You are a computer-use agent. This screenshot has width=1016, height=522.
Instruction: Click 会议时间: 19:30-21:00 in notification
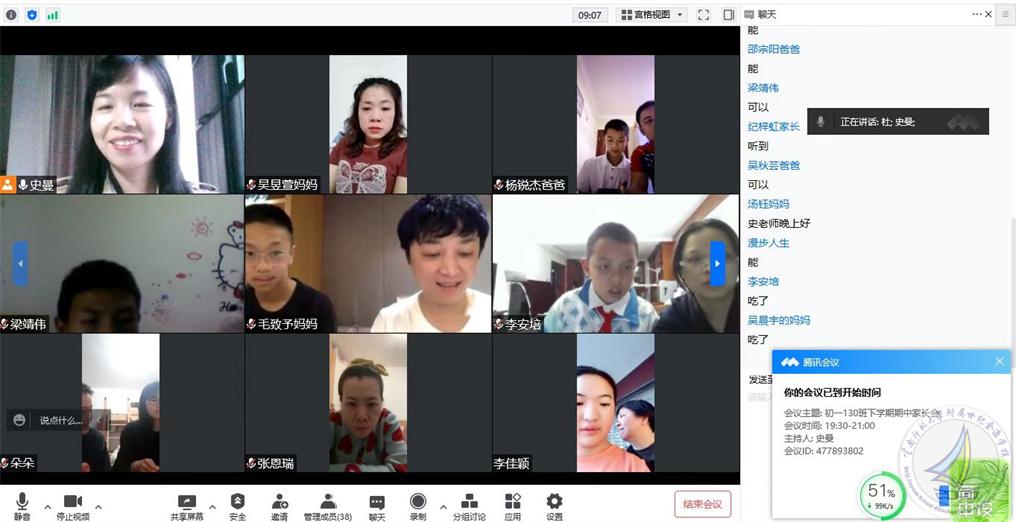(829, 426)
